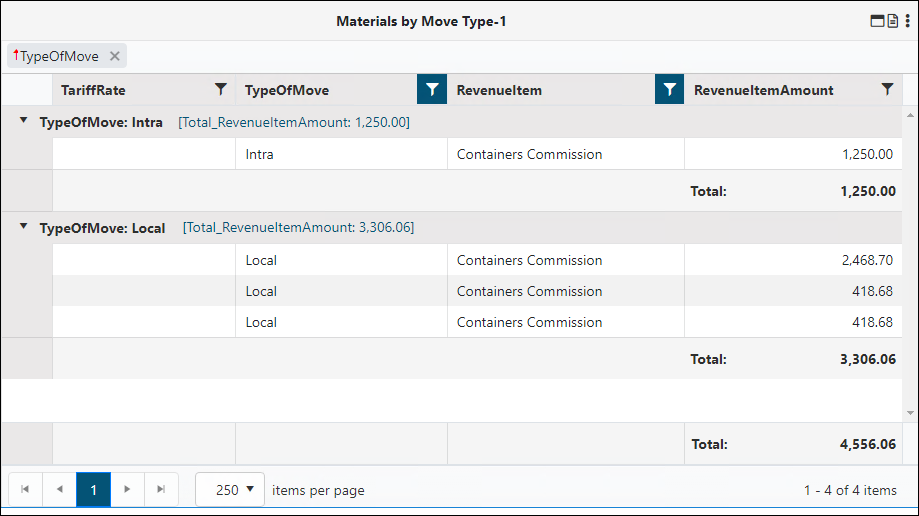Screen dimensions: 919x516
Task: Select the 2,468.70 amount cell
Action: [793, 260]
